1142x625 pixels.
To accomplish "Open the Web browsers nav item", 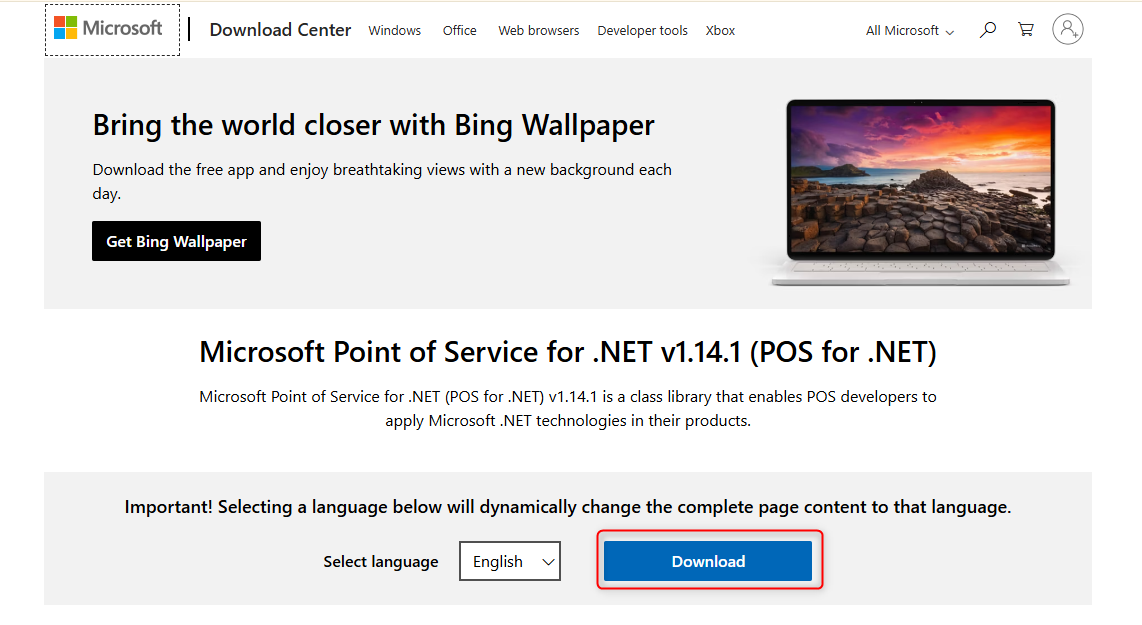I will pyautogui.click(x=538, y=31).
